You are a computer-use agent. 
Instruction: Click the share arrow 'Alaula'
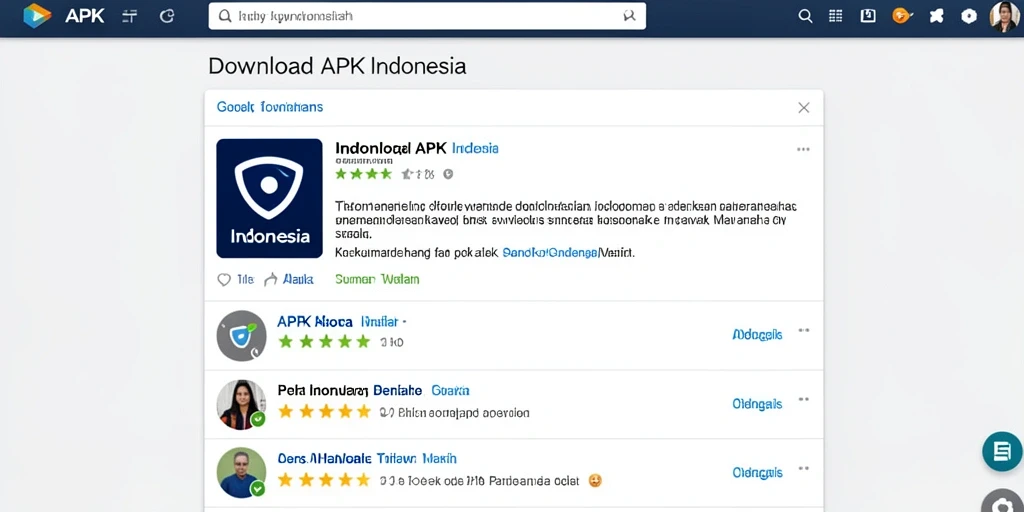tap(288, 280)
